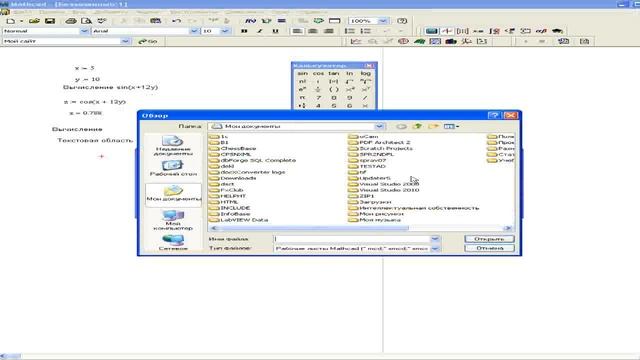Go up one folder level in the dialog
This screenshot has width=640, height=360.
click(417, 127)
